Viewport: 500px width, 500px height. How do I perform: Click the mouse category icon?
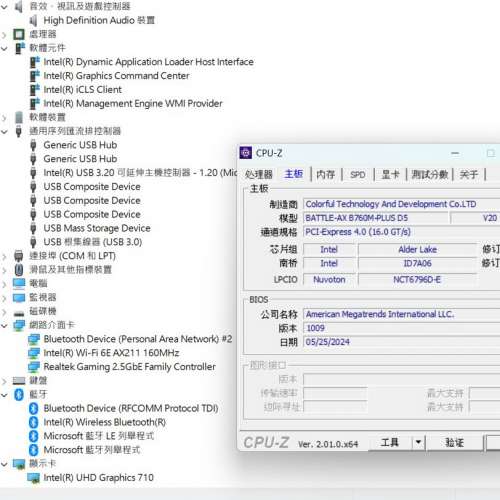[x=19, y=270]
